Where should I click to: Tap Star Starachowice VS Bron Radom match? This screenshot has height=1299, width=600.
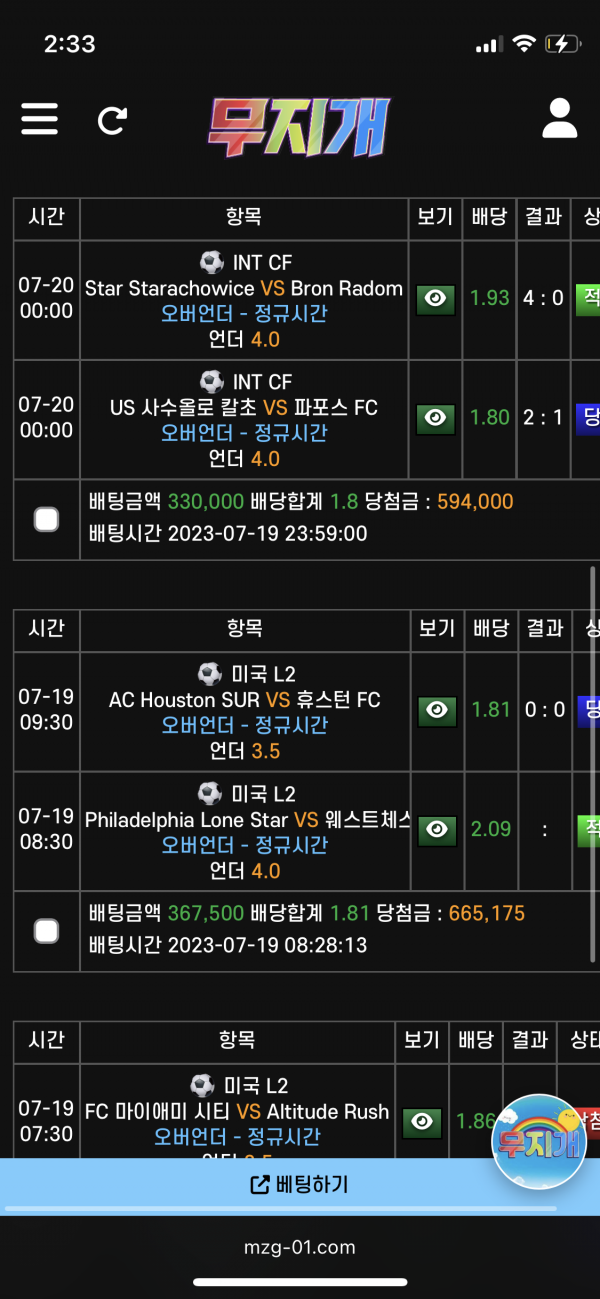click(x=244, y=289)
